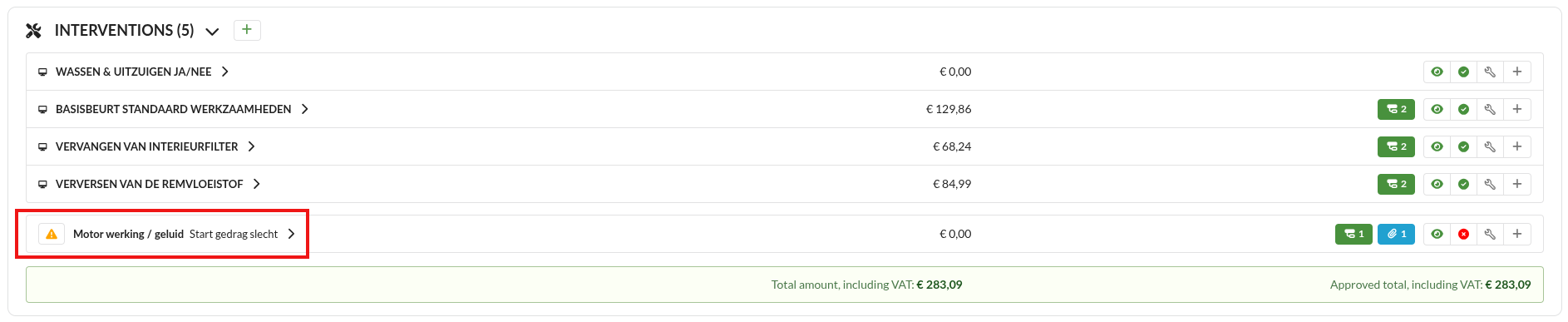Viewport: 1568px width, 322px height.
Task: Expand the Motor werking / geluid chevron
Action: coord(291,234)
